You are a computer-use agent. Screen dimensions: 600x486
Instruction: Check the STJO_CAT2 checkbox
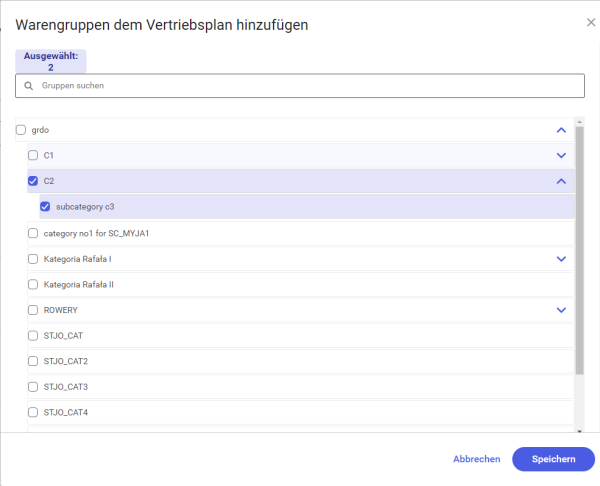33,361
